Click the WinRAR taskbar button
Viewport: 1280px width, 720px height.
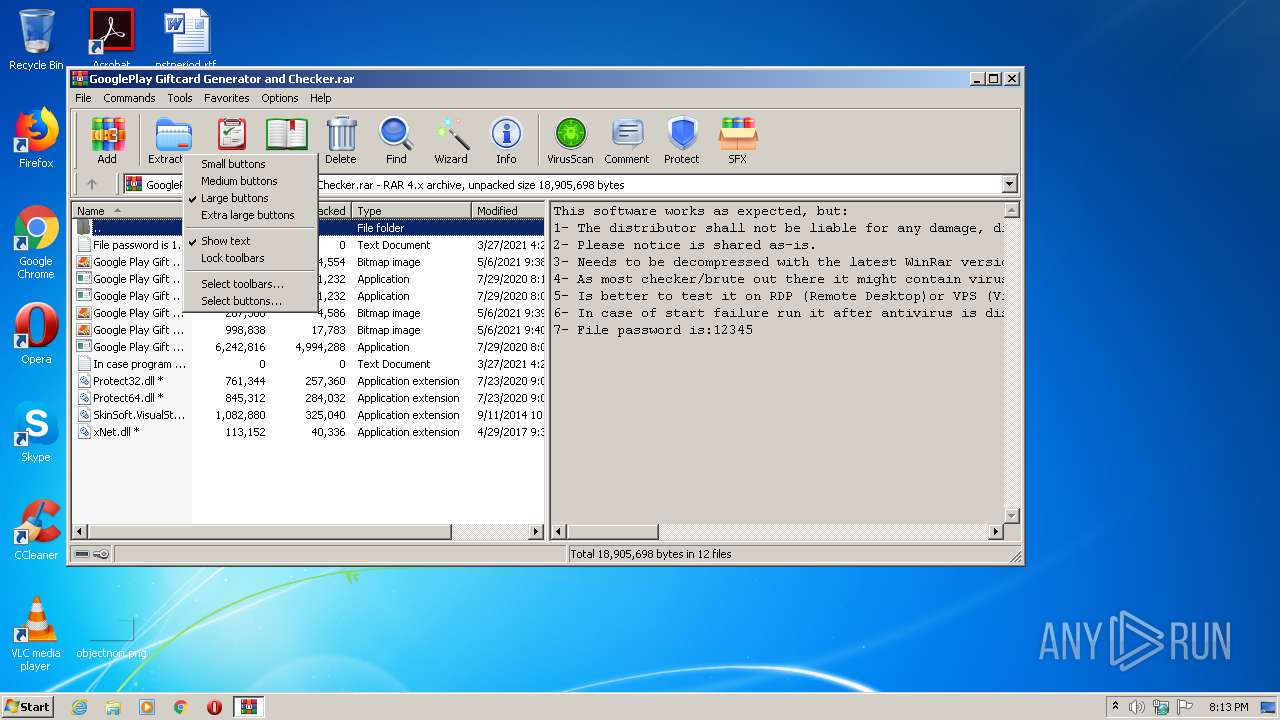(248, 707)
